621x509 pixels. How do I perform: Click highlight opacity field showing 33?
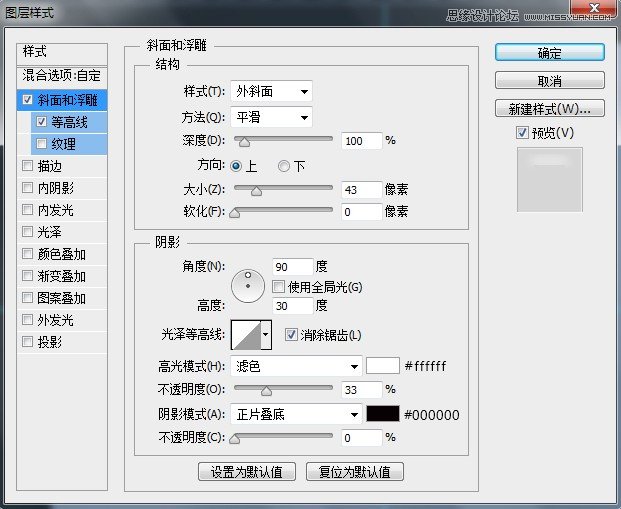click(x=362, y=390)
